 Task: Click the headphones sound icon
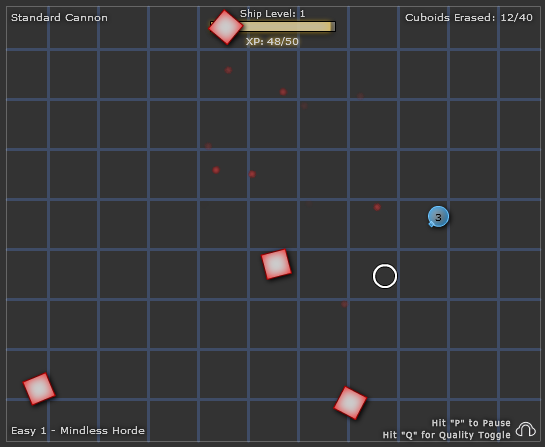click(x=526, y=429)
